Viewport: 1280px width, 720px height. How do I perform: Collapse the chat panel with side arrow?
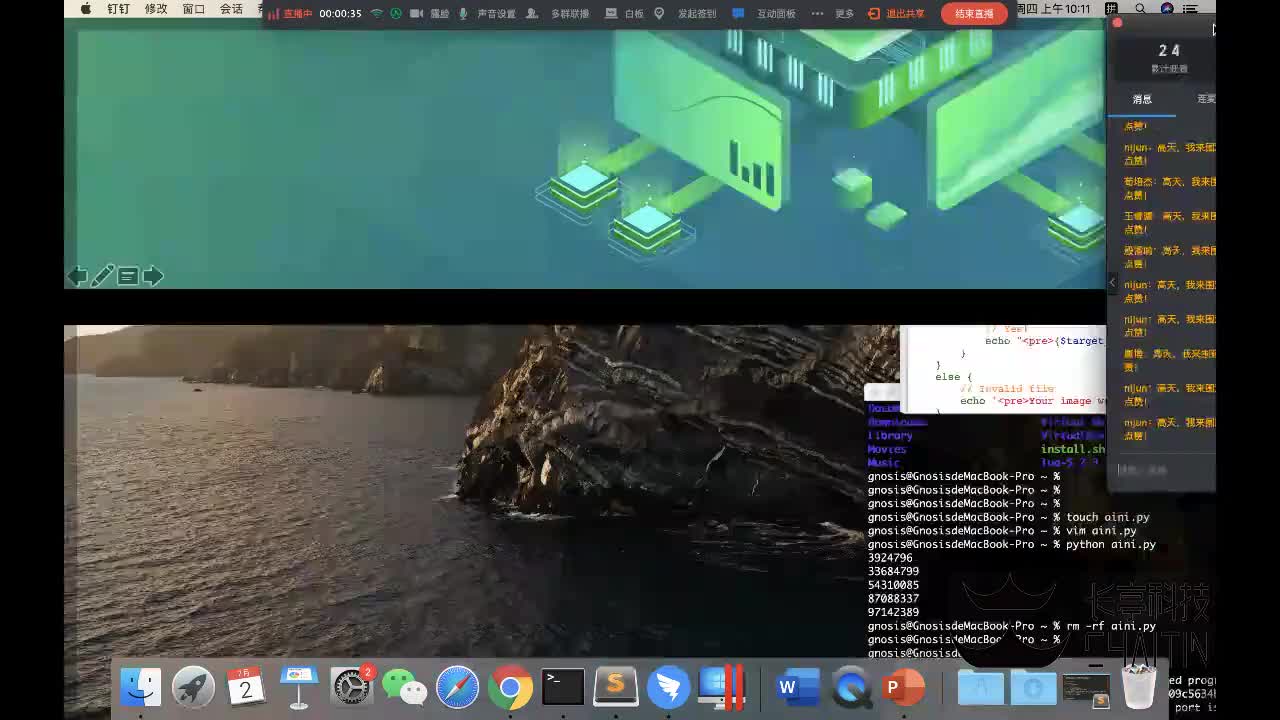[x=1112, y=283]
